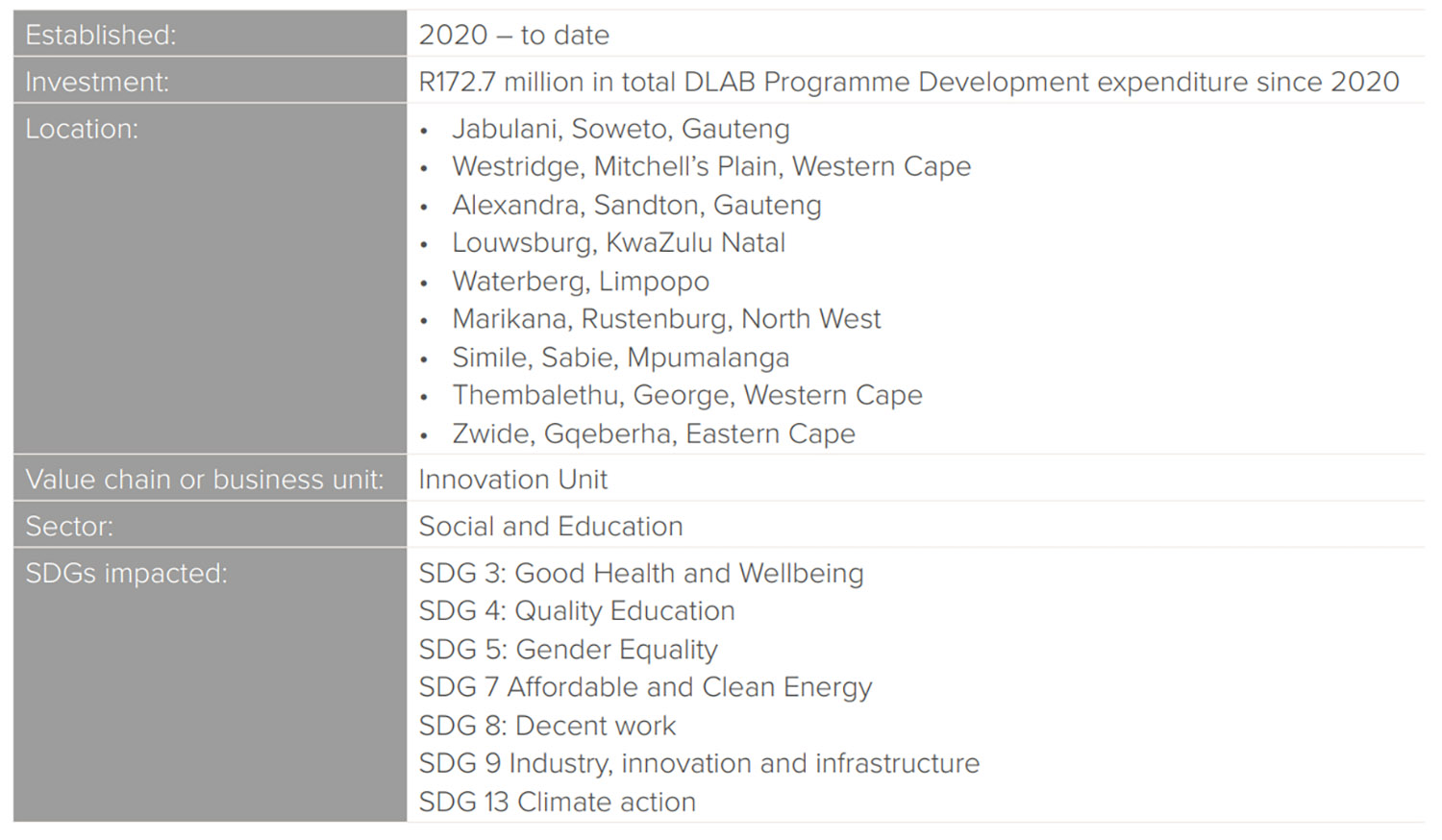Click the Established label cell
Image resolution: width=1442 pixels, height=840 pixels.
pyautogui.click(x=210, y=34)
